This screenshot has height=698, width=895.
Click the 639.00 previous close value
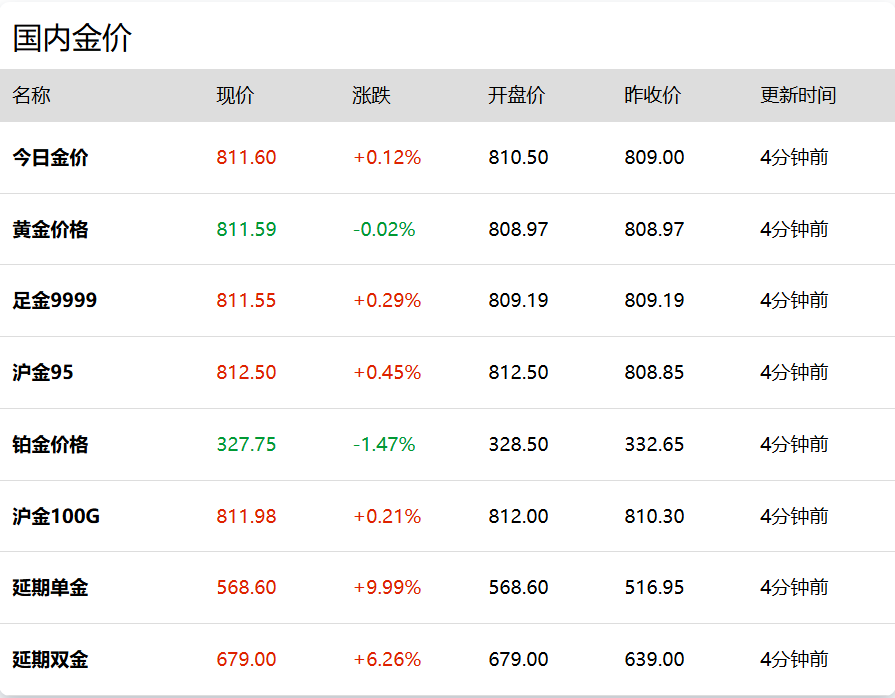[x=654, y=659]
